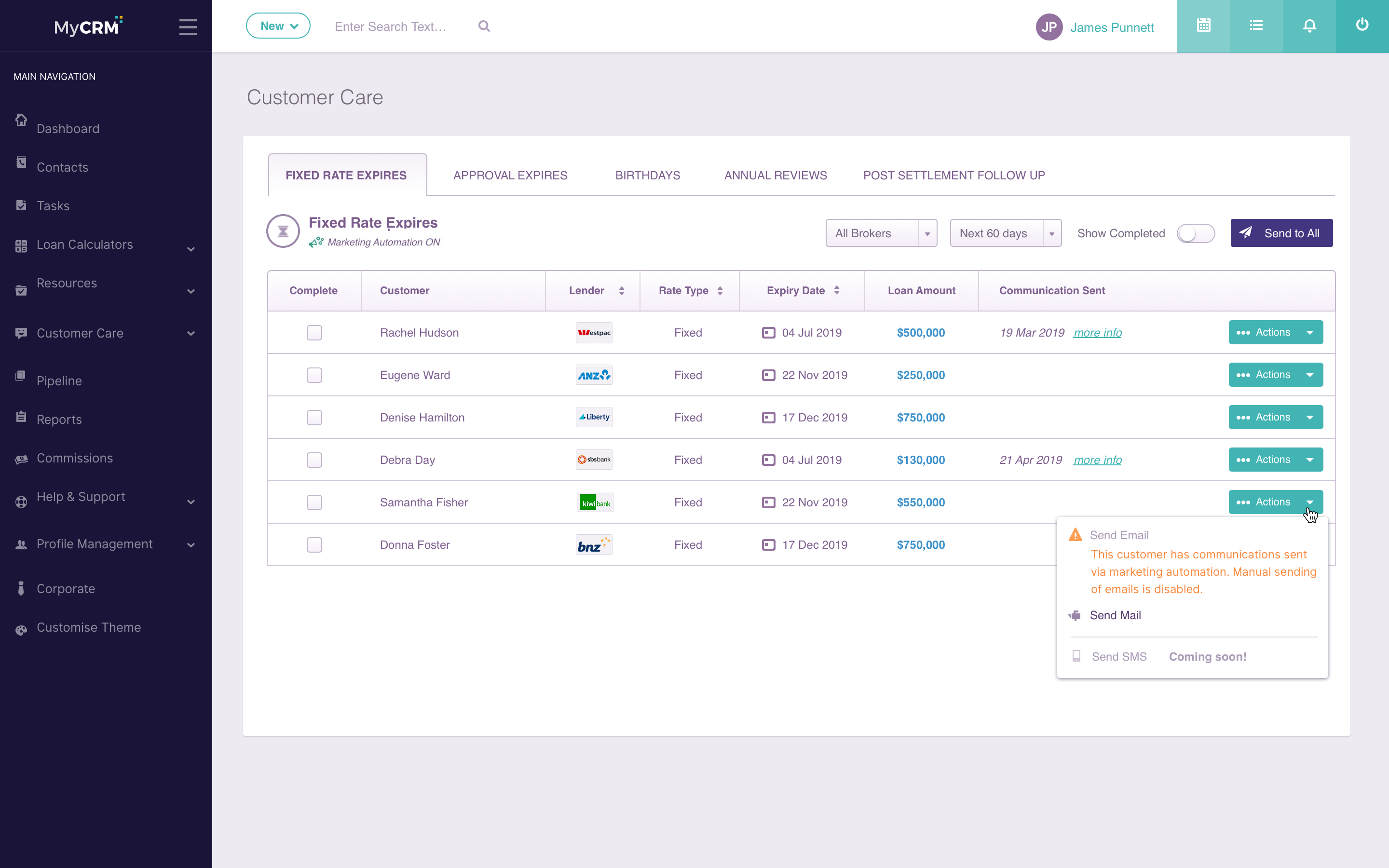Click the hamburger menu icon beside MyCRM logo
The height and width of the screenshot is (868, 1389).
click(188, 27)
